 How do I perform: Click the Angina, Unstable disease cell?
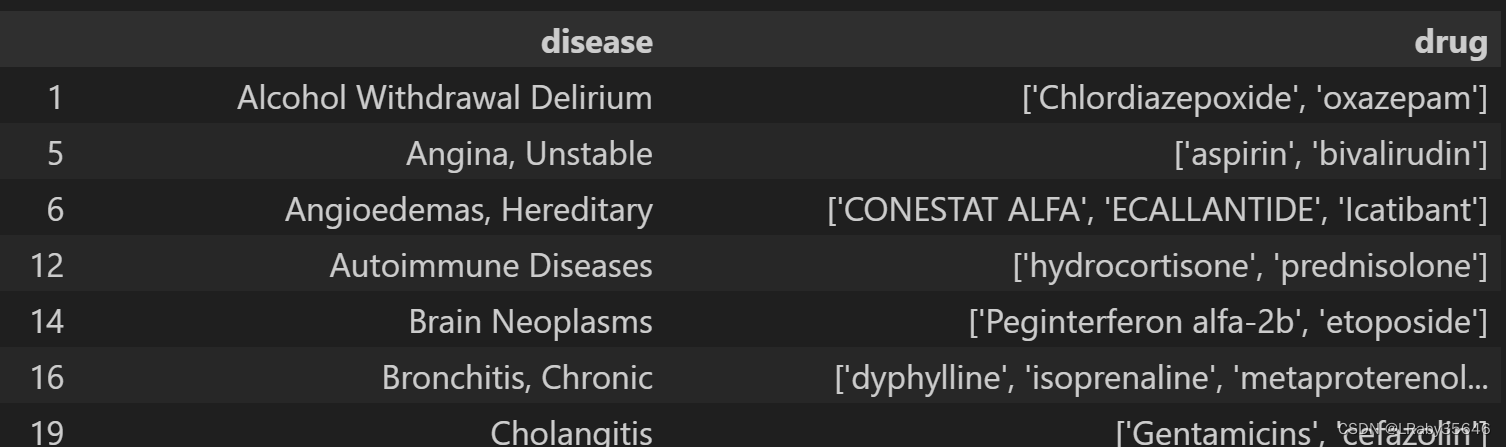529,155
